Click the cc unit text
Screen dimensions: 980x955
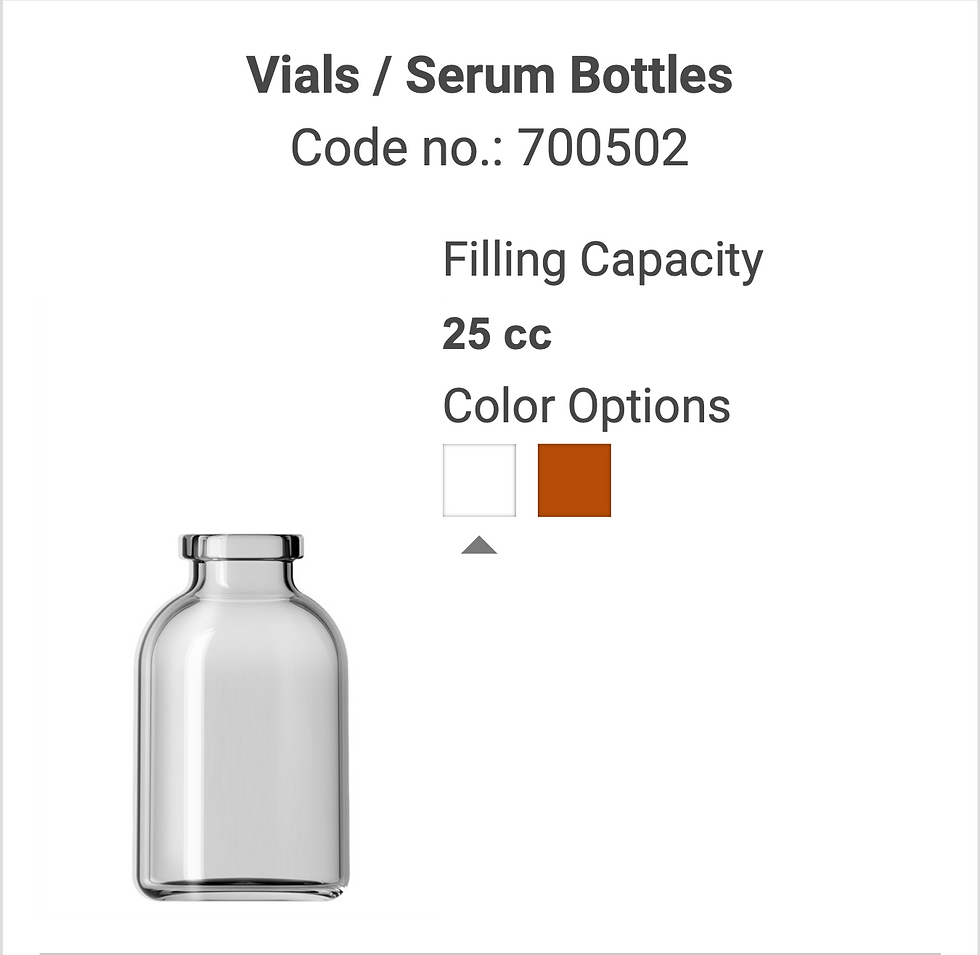point(527,335)
